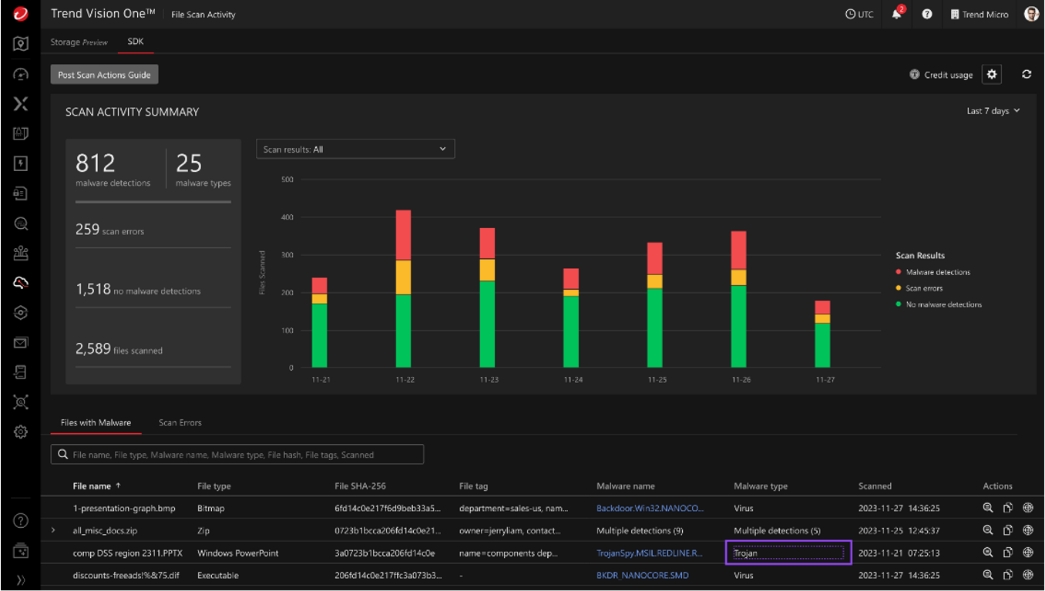This screenshot has width=1045, height=591.
Task: Expand the all_misc_docs.zip row
Action: click(x=53, y=531)
